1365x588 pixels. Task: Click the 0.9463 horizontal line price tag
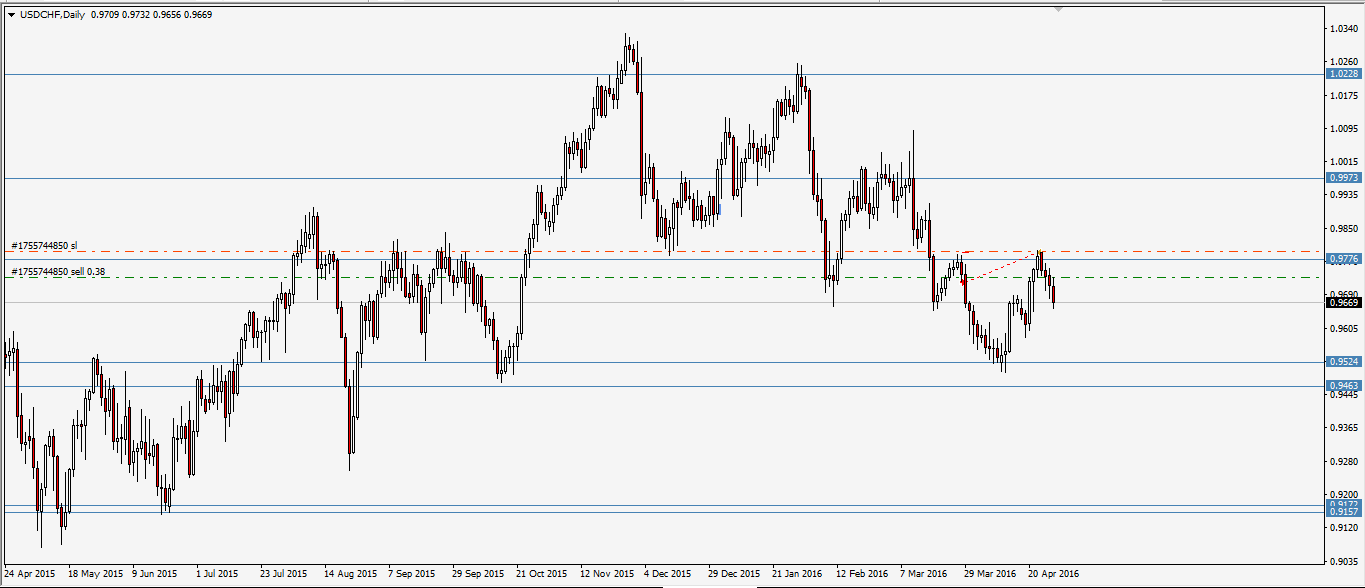click(1344, 386)
